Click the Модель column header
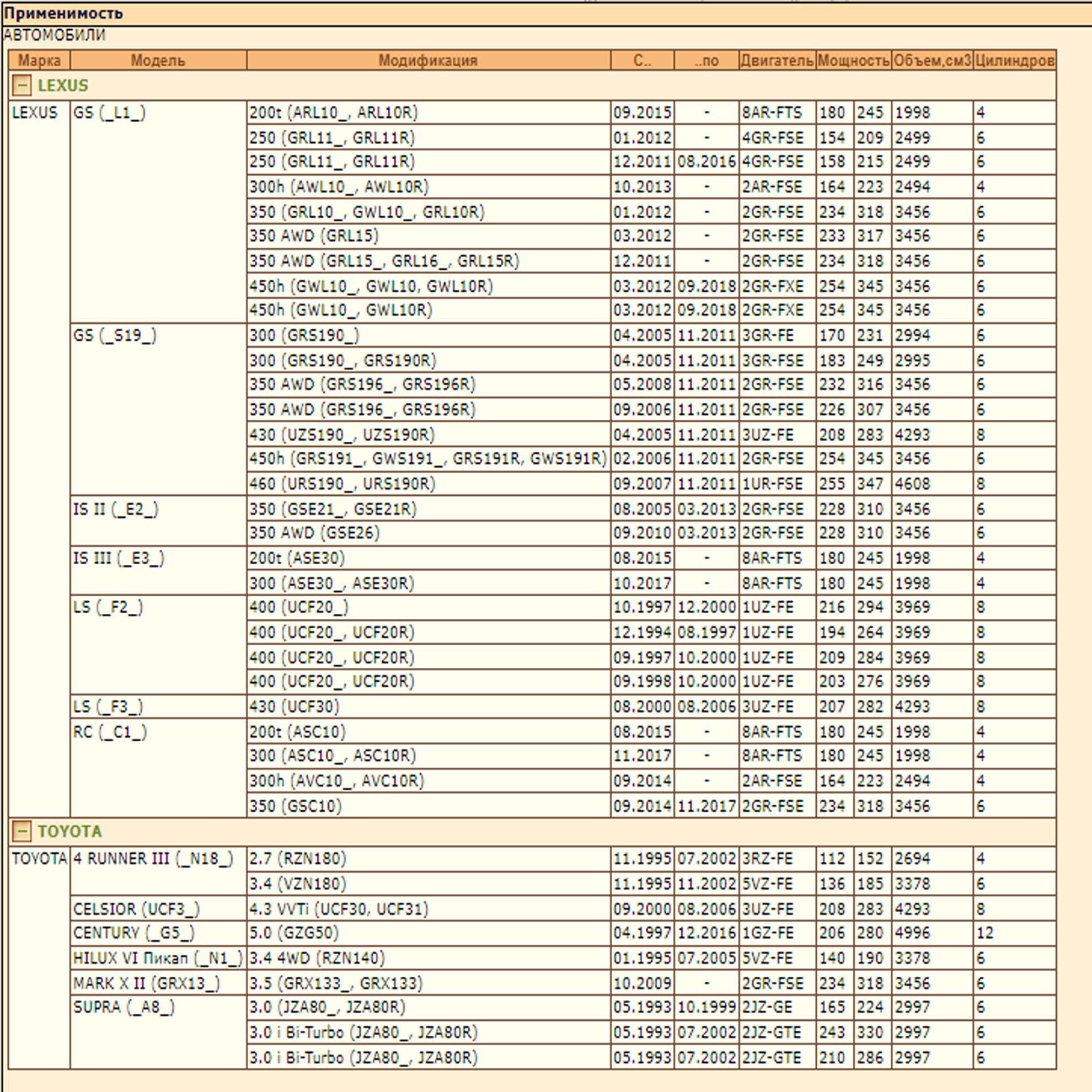 click(x=158, y=61)
